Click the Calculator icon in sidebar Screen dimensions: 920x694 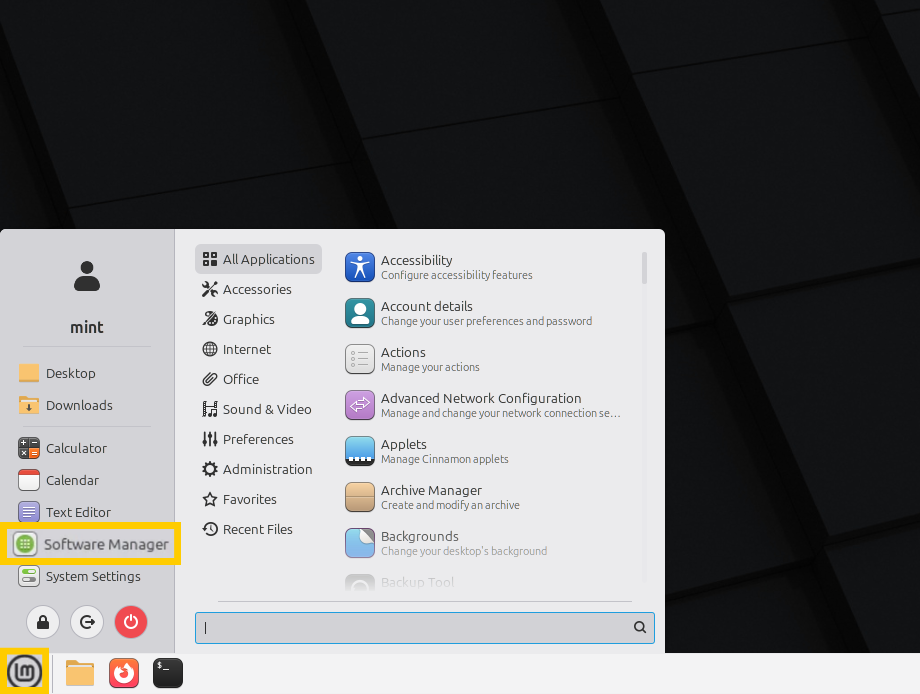pyautogui.click(x=29, y=448)
